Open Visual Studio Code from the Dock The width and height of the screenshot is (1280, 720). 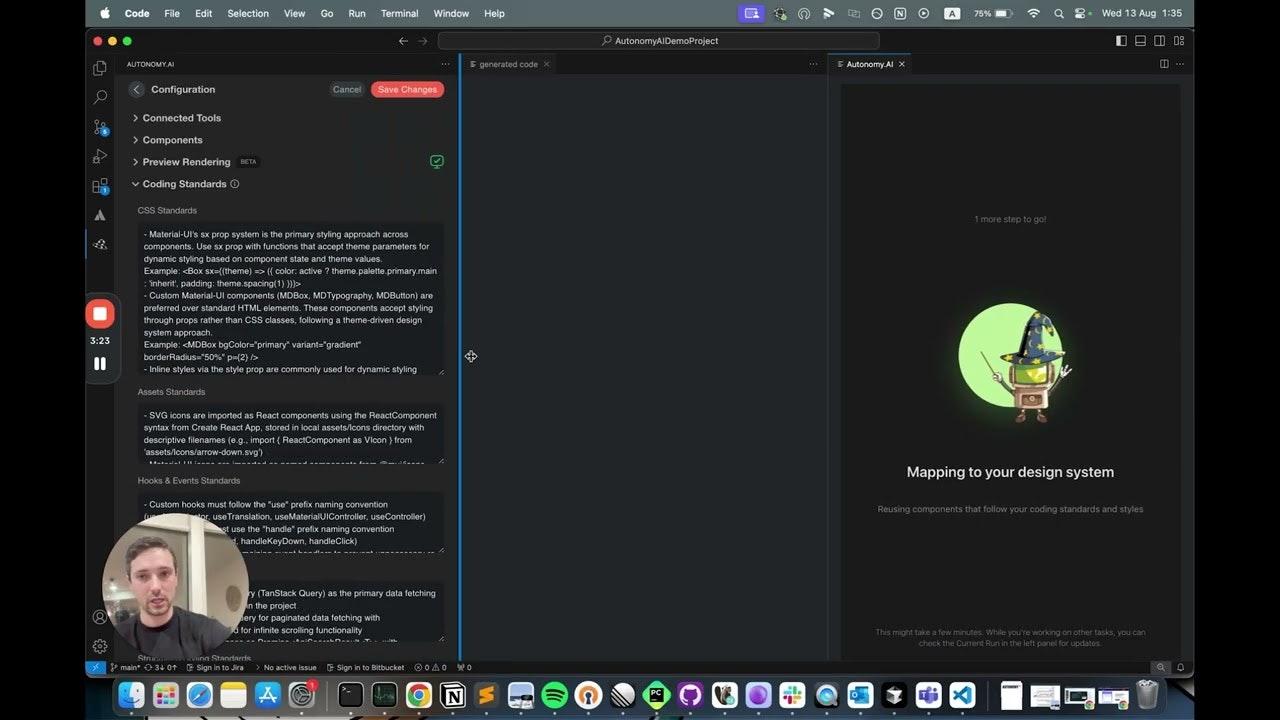click(962, 695)
